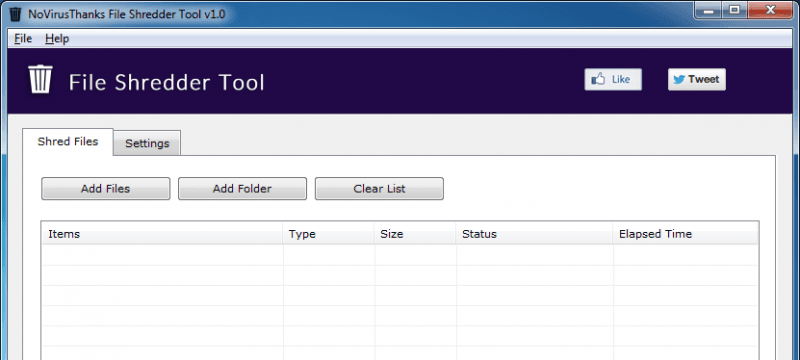
Task: Sort list by Size column header
Action: (x=415, y=234)
